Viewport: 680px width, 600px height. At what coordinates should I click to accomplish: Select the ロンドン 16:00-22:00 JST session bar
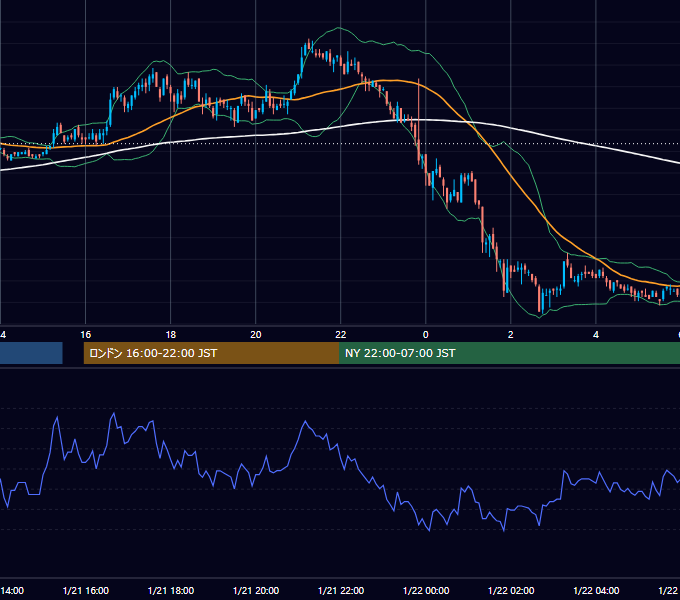point(211,353)
